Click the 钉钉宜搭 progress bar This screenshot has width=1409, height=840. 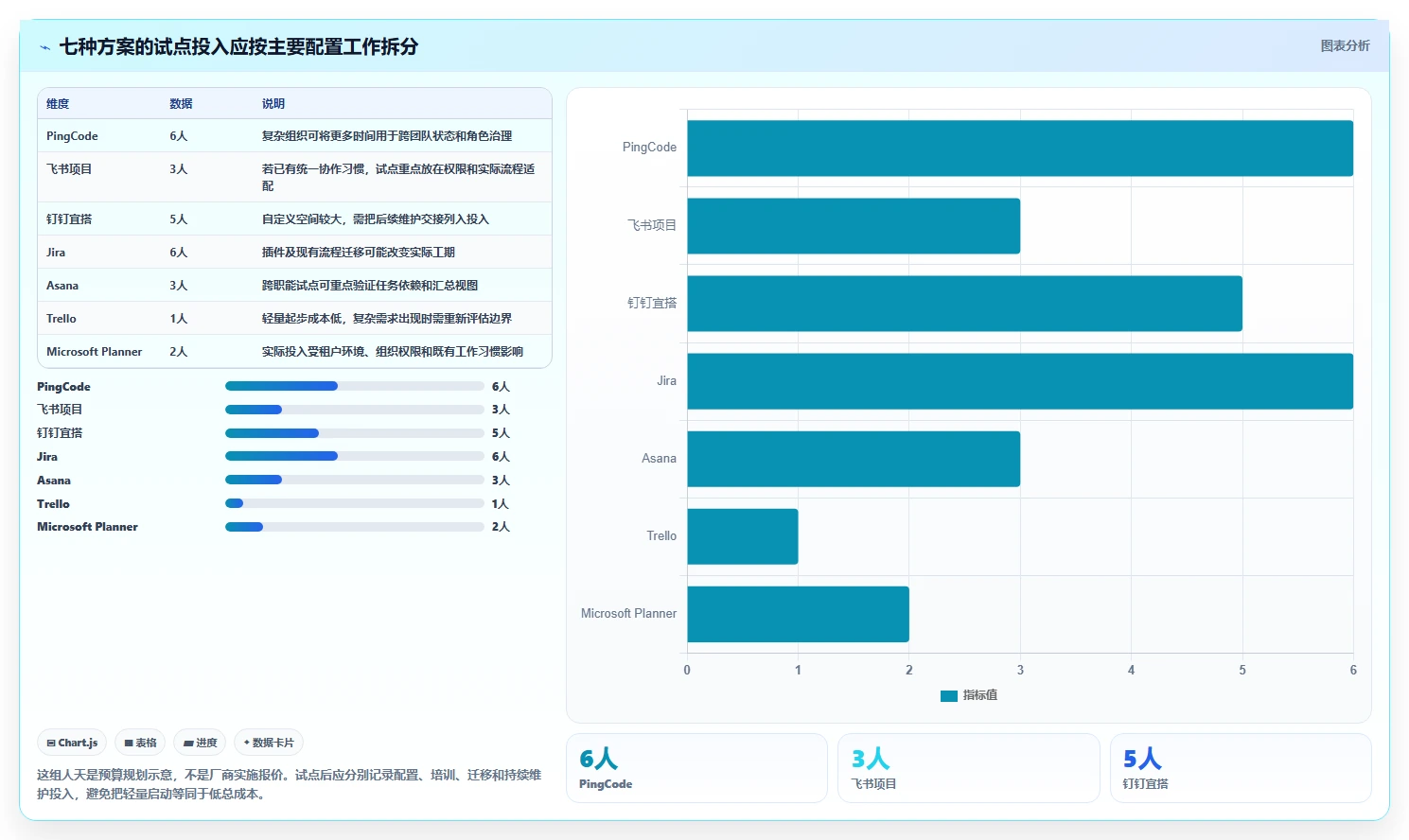[x=355, y=433]
